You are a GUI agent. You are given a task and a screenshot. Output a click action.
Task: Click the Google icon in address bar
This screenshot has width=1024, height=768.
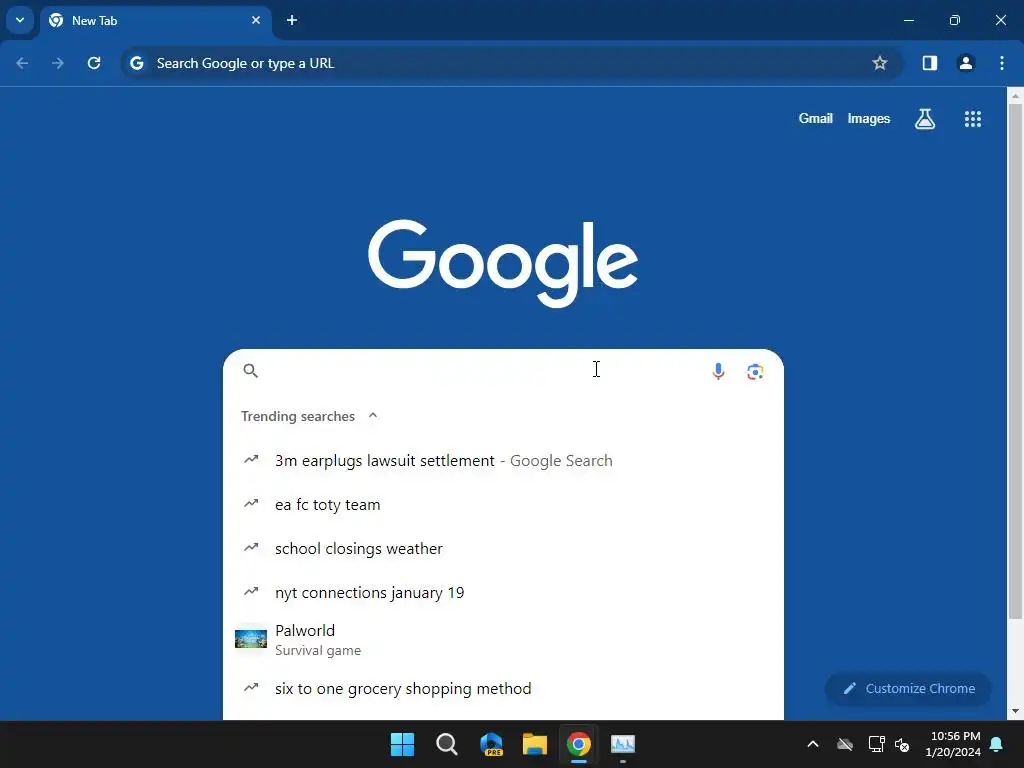136,63
